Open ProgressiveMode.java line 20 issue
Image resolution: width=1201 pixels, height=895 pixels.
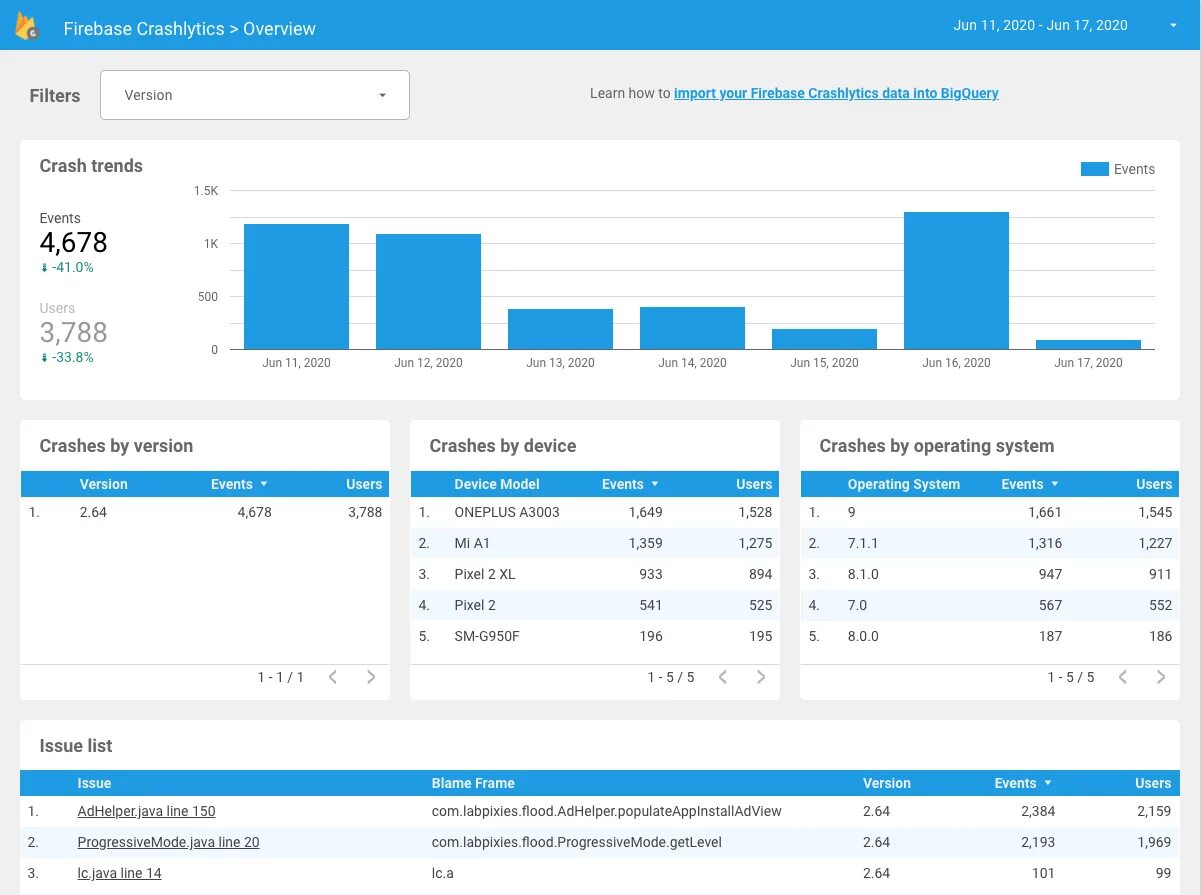[168, 842]
